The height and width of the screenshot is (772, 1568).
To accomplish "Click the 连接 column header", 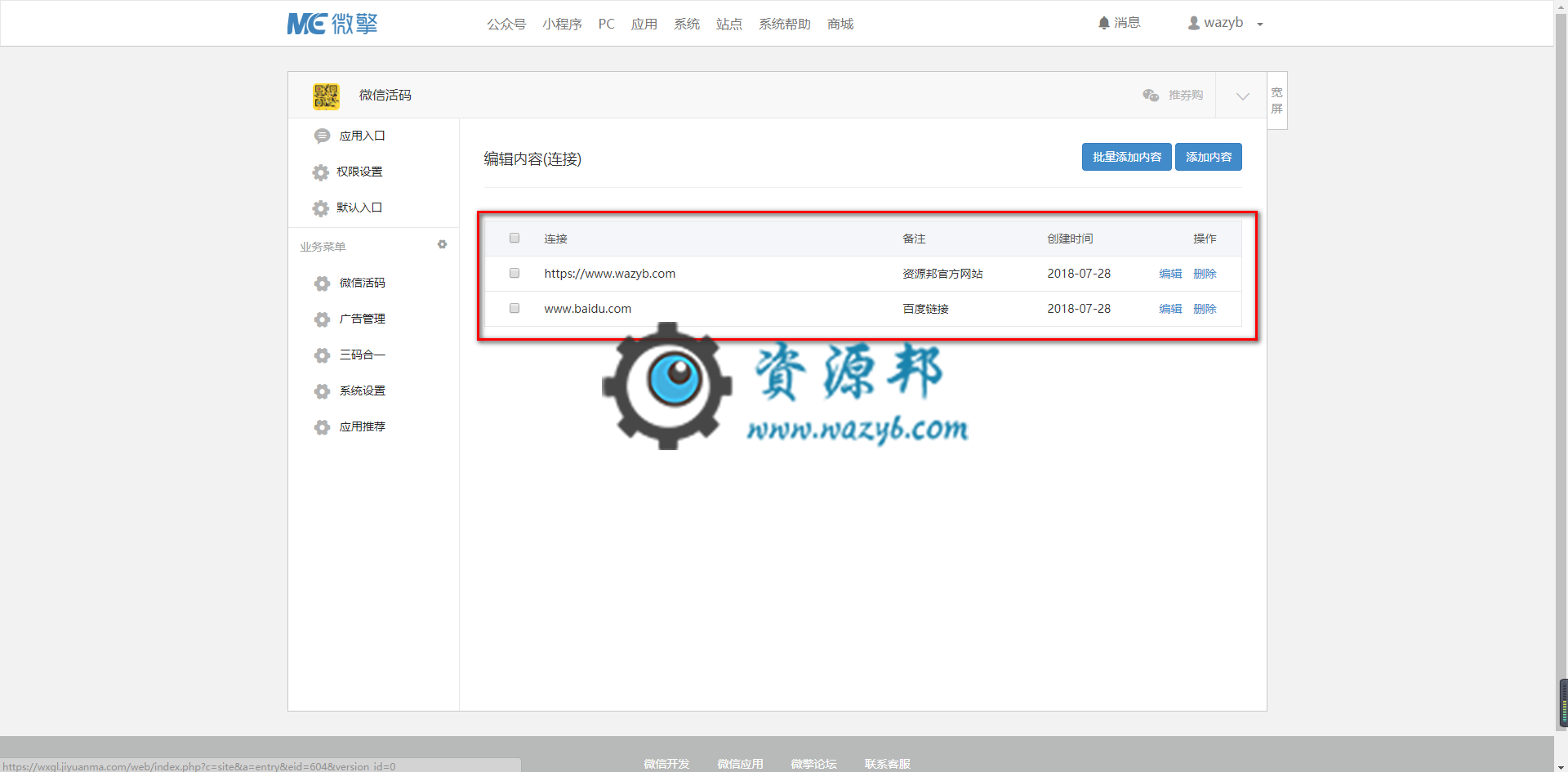I will point(555,239).
